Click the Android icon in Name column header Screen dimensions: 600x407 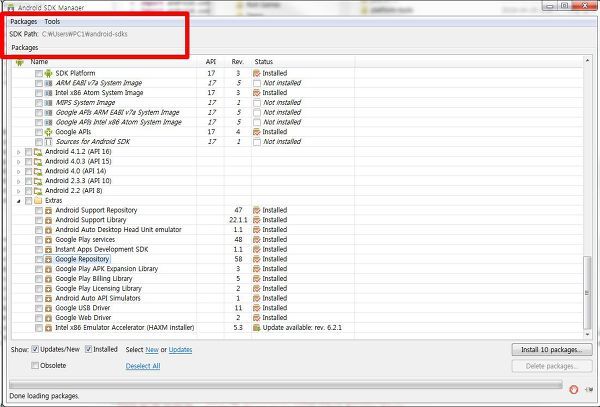[x=20, y=62]
